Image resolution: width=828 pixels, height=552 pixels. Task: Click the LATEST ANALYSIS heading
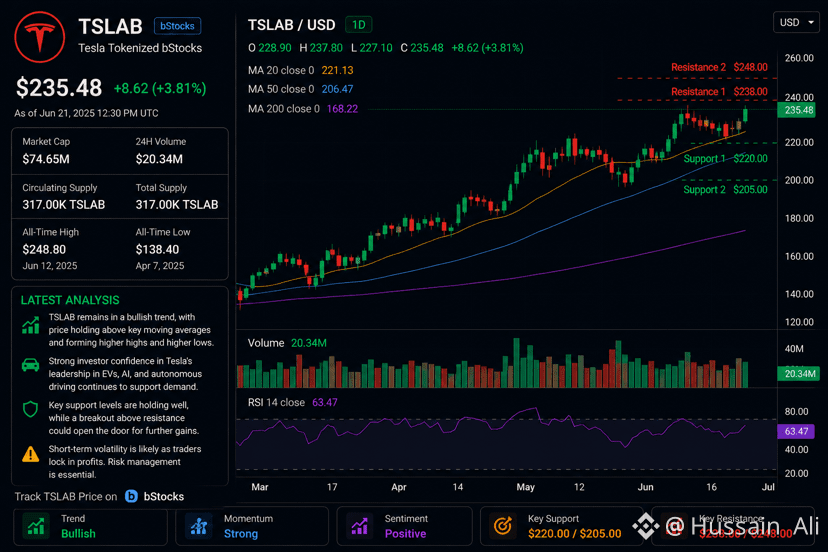tap(70, 300)
